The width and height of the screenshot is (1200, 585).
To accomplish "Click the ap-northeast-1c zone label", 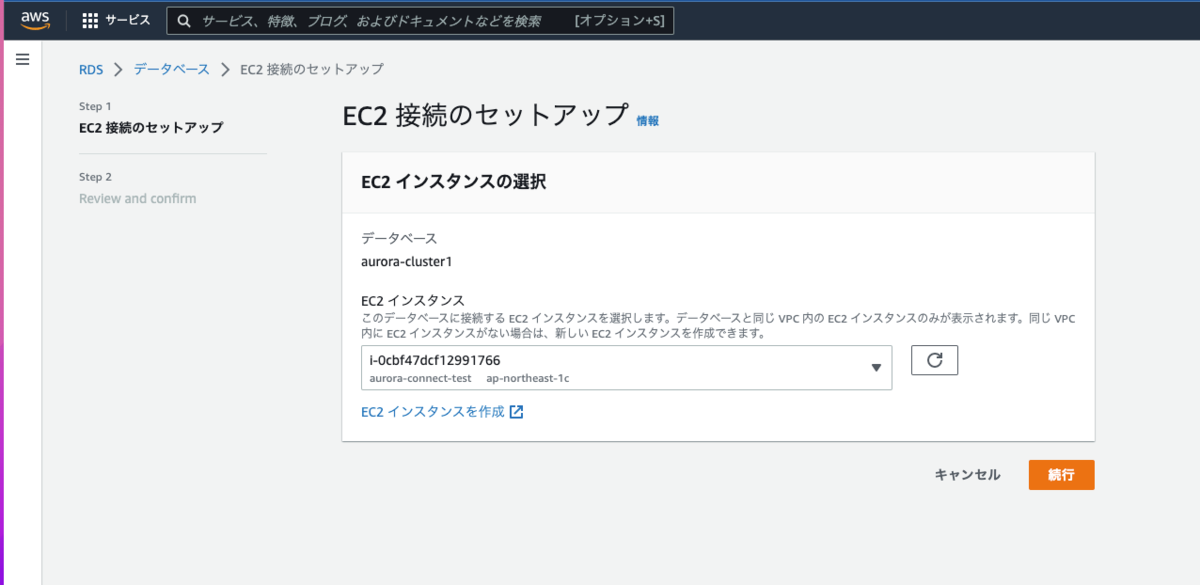I will [528, 379].
